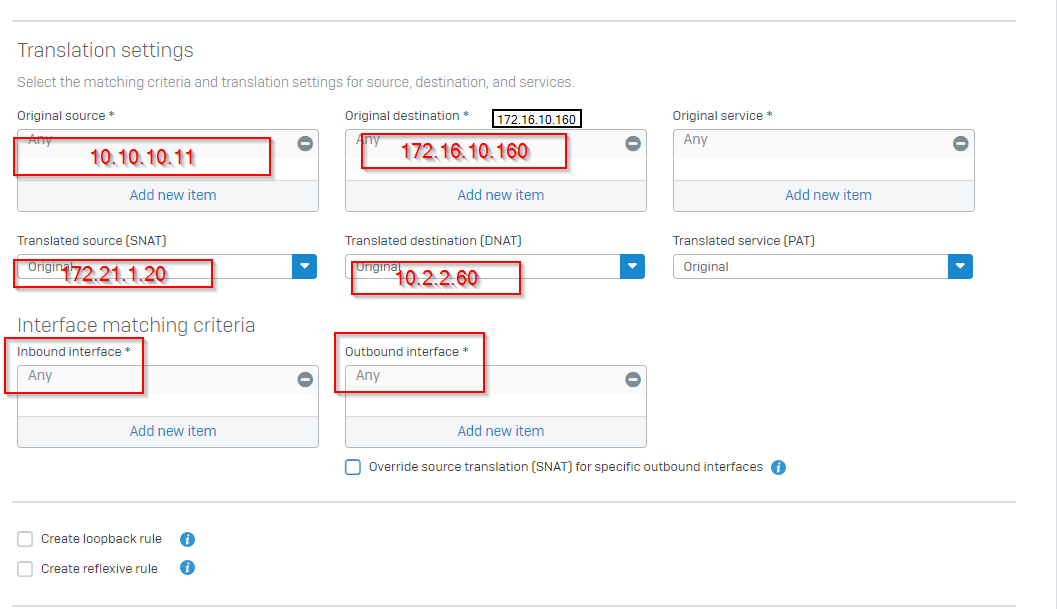
Task: Remove Any item from Inbound interface
Action: pos(305,380)
